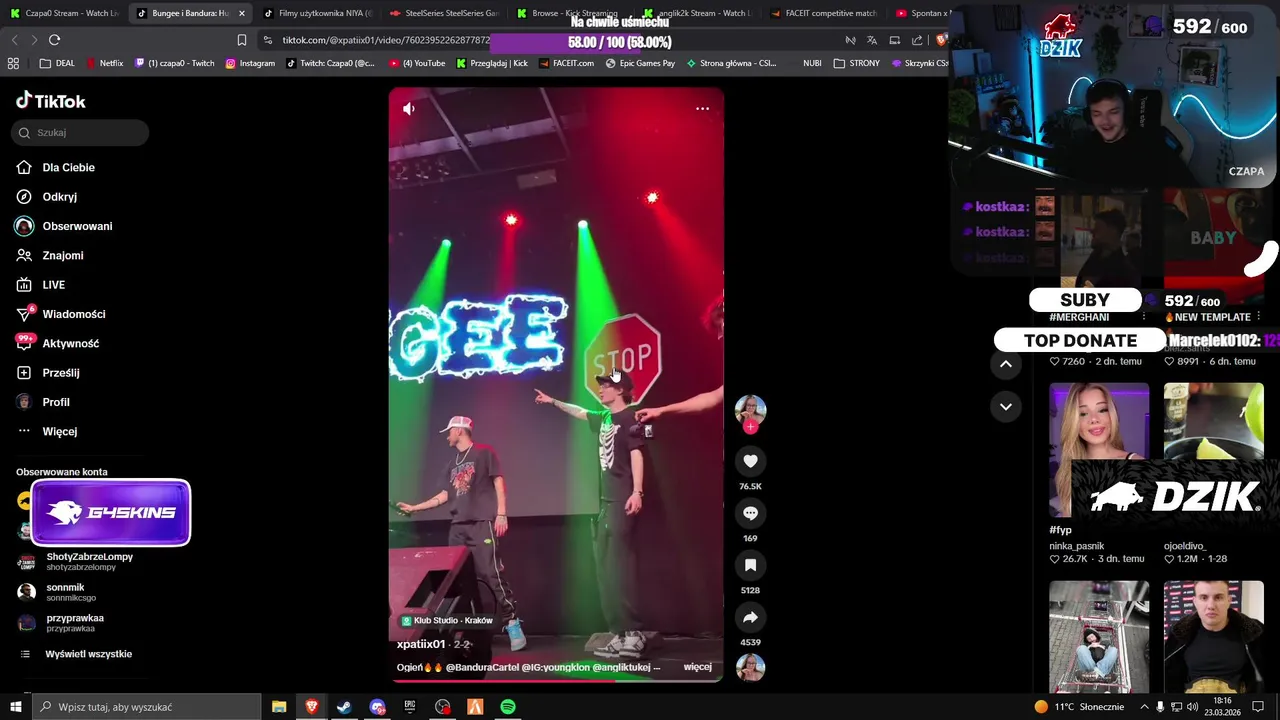Image resolution: width=1280 pixels, height=720 pixels.
Task: Open Odkryj in TikTok sidebar
Action: (59, 197)
